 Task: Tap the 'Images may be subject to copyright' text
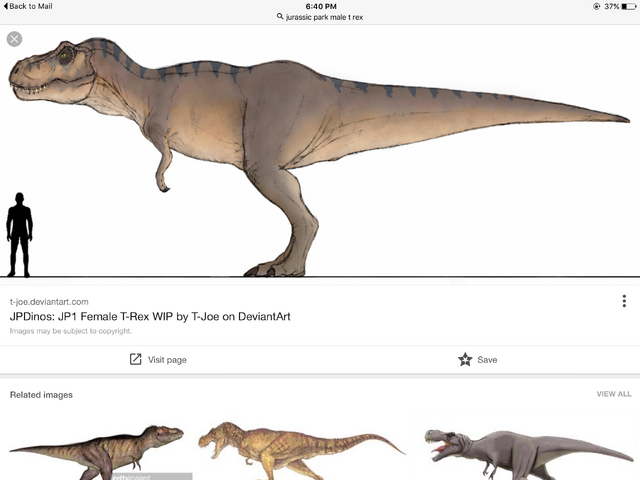point(71,331)
